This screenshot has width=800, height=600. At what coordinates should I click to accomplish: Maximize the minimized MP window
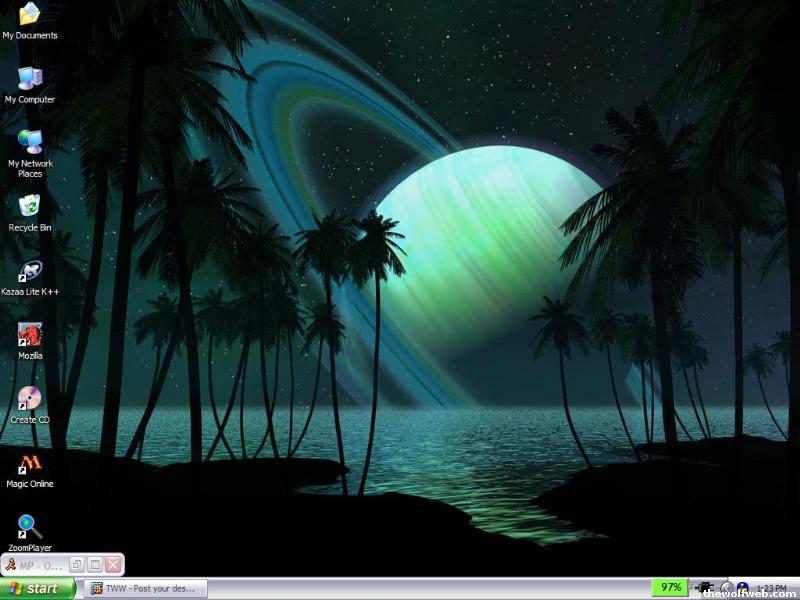tap(95, 565)
